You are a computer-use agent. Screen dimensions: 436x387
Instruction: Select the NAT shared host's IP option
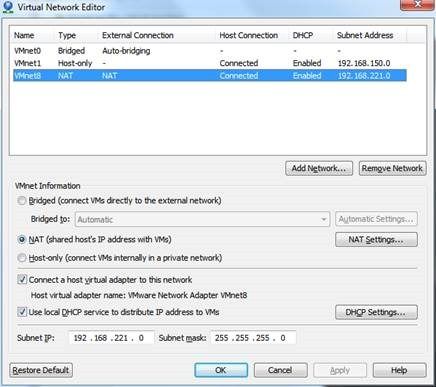[x=22, y=239]
